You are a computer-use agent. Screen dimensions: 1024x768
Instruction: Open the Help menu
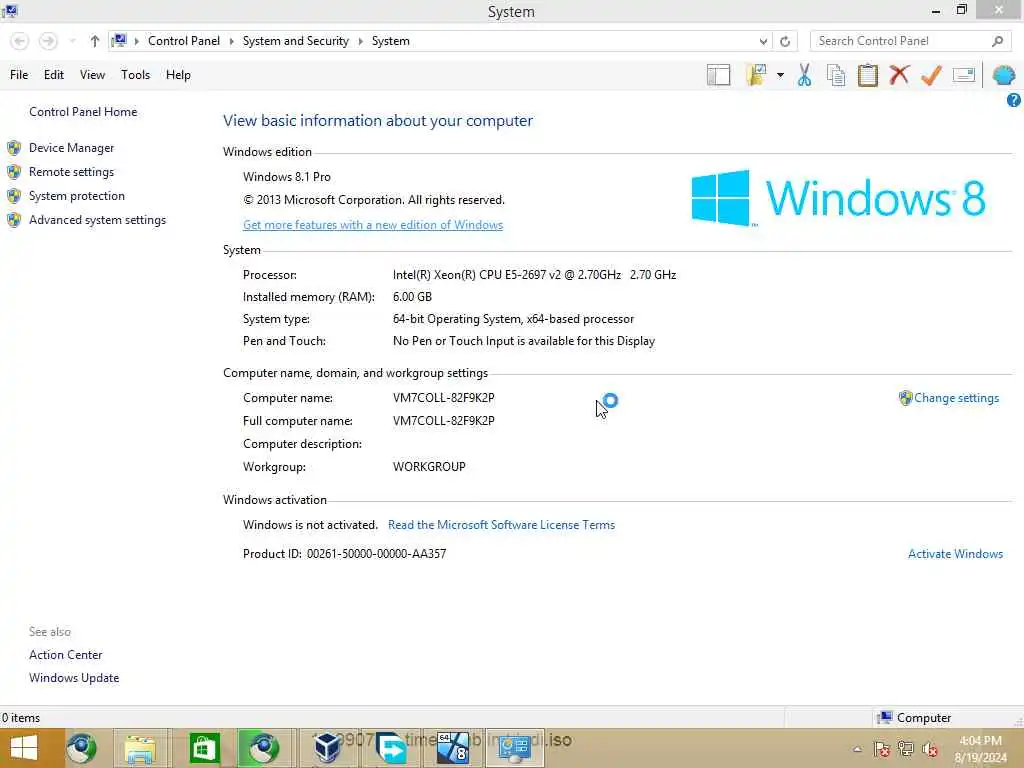point(178,75)
